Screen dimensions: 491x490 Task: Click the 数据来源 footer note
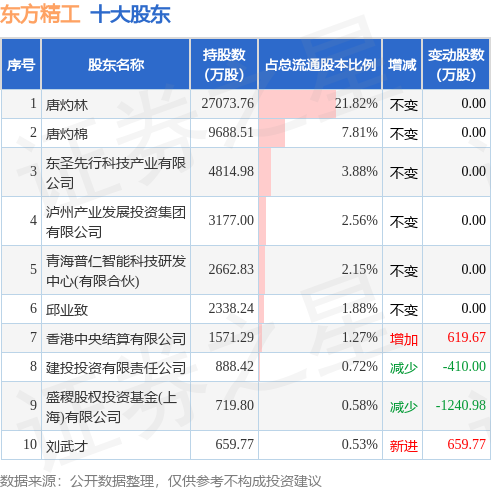click(x=161, y=481)
